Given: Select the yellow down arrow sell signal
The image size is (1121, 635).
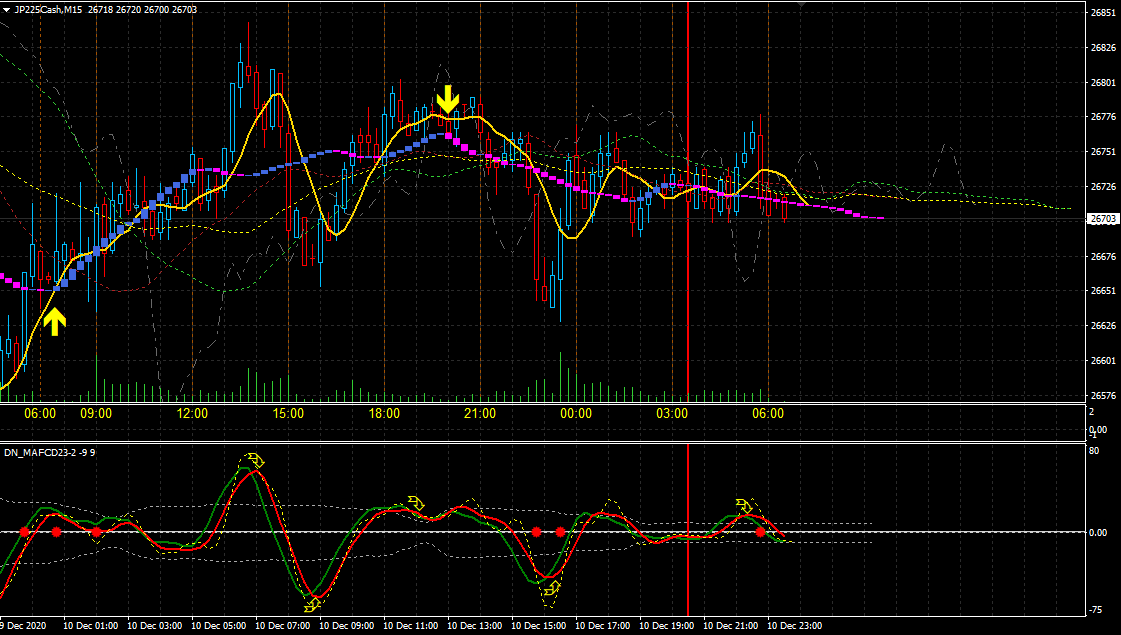Looking at the screenshot, I should tap(448, 99).
